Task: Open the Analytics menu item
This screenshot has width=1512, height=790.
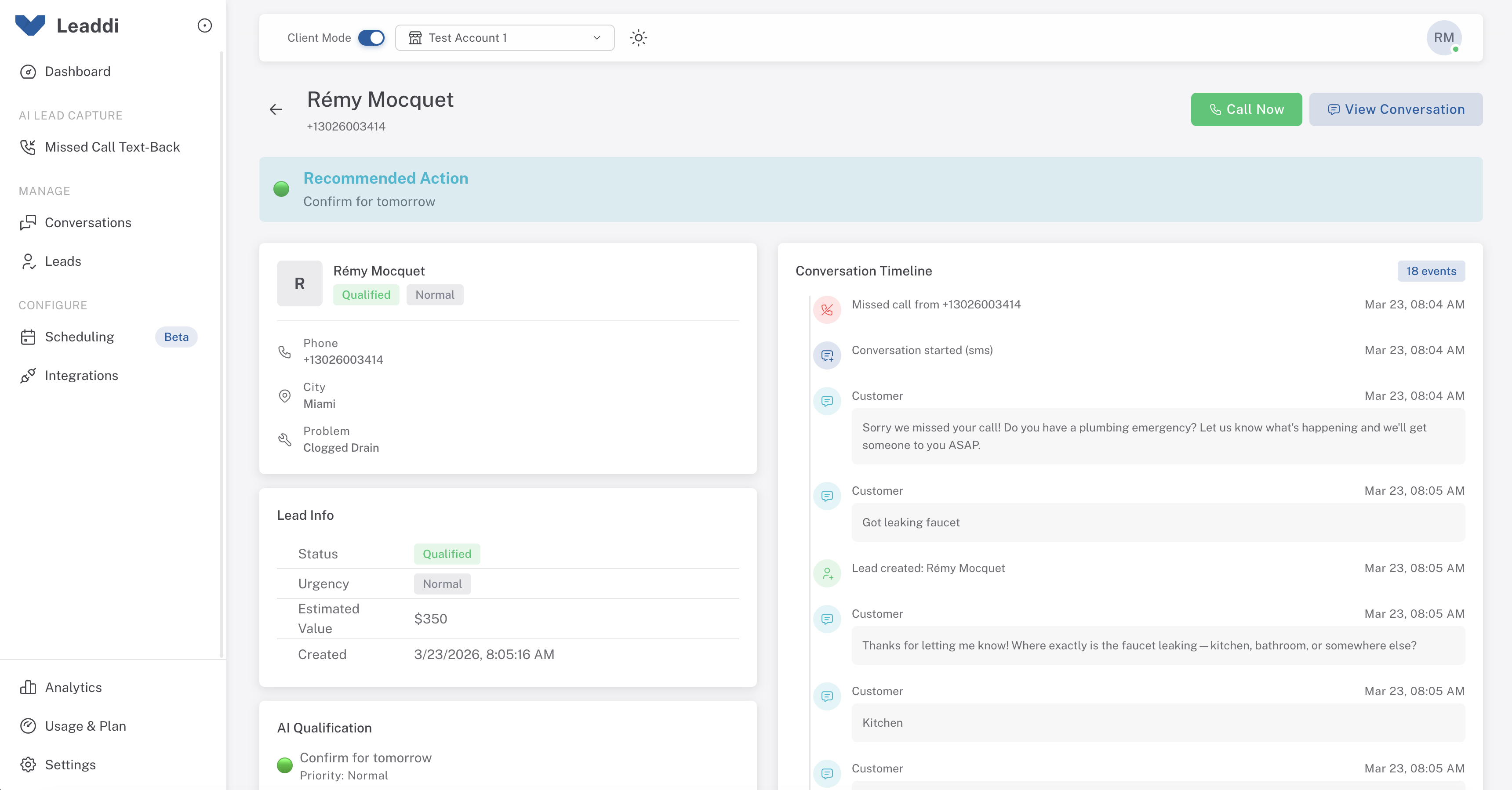Action: [x=73, y=687]
